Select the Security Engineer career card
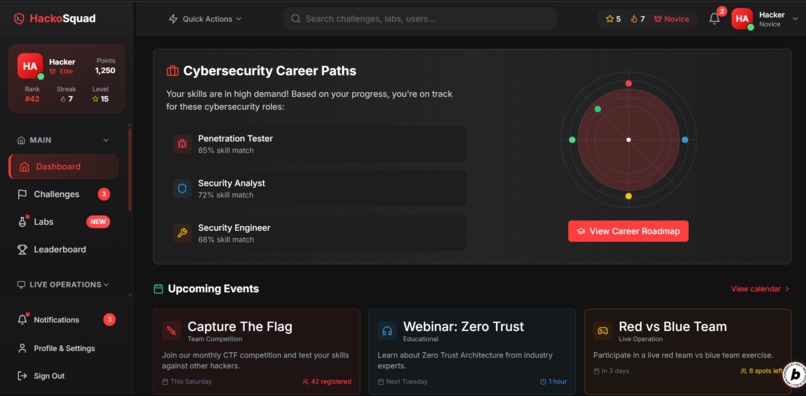Viewport: 806px width, 396px height. pos(316,233)
